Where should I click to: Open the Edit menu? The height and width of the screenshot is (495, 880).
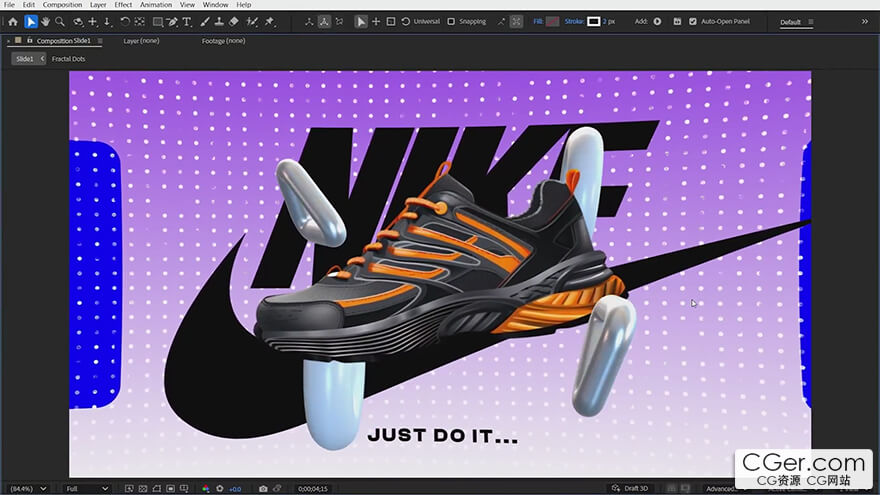click(x=29, y=4)
